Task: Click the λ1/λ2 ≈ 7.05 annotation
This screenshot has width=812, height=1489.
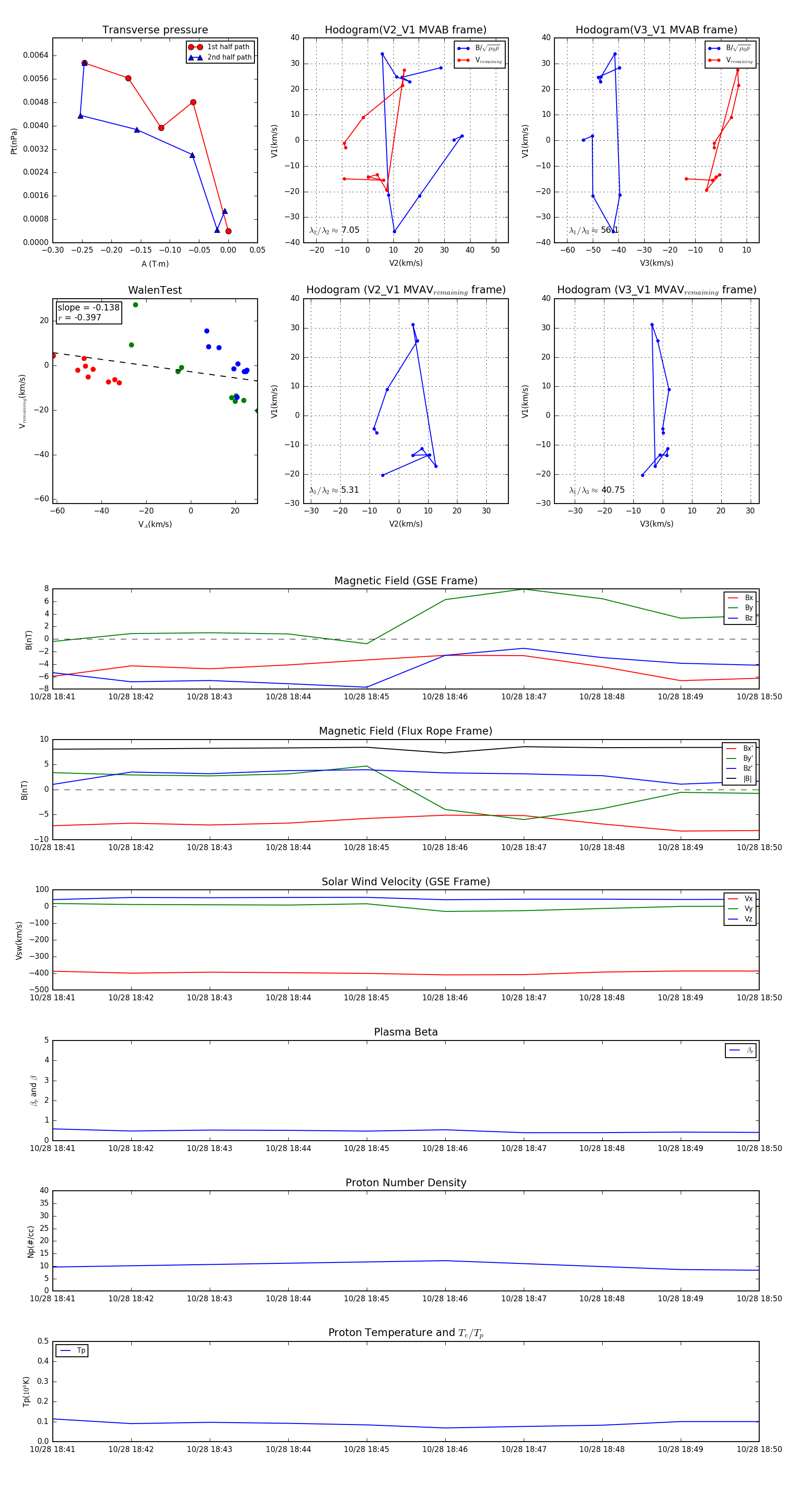Action: (334, 230)
